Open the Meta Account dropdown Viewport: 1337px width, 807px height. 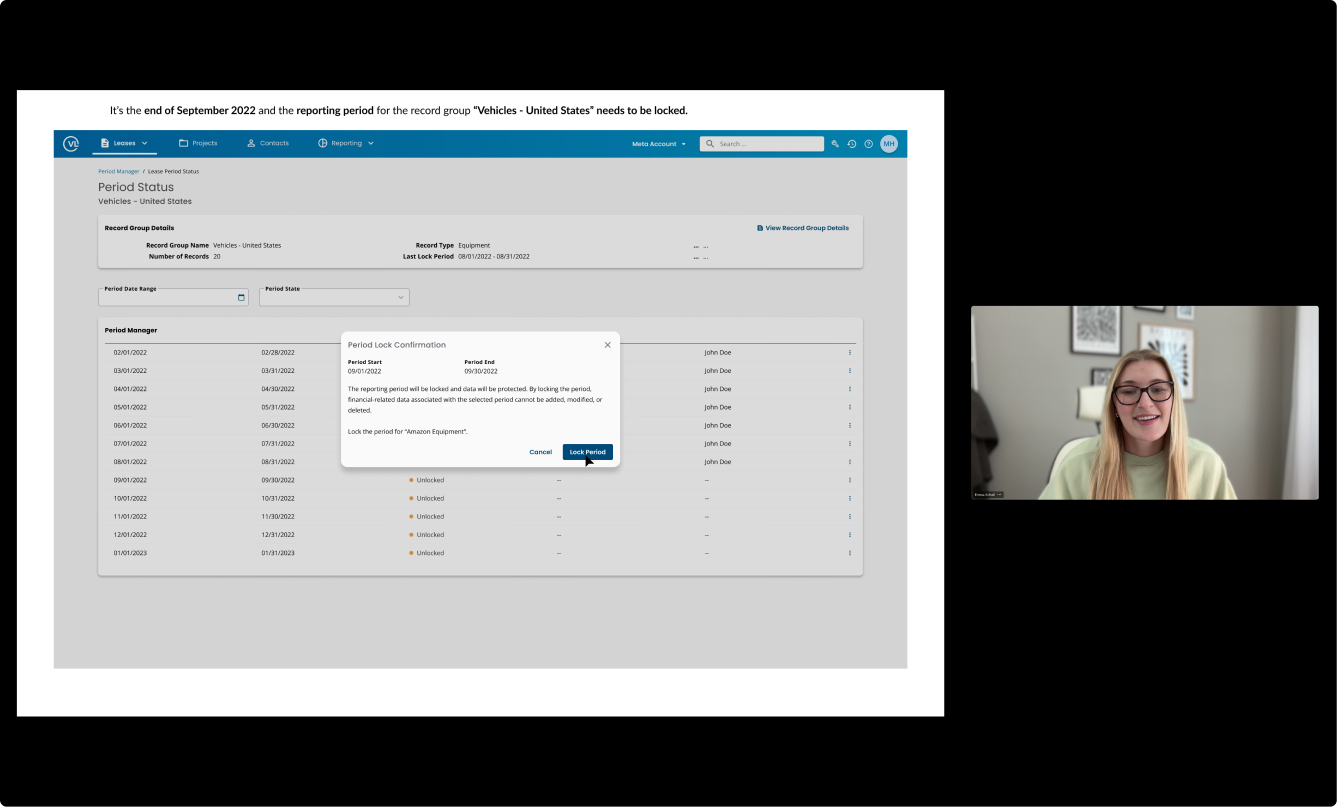pos(659,144)
